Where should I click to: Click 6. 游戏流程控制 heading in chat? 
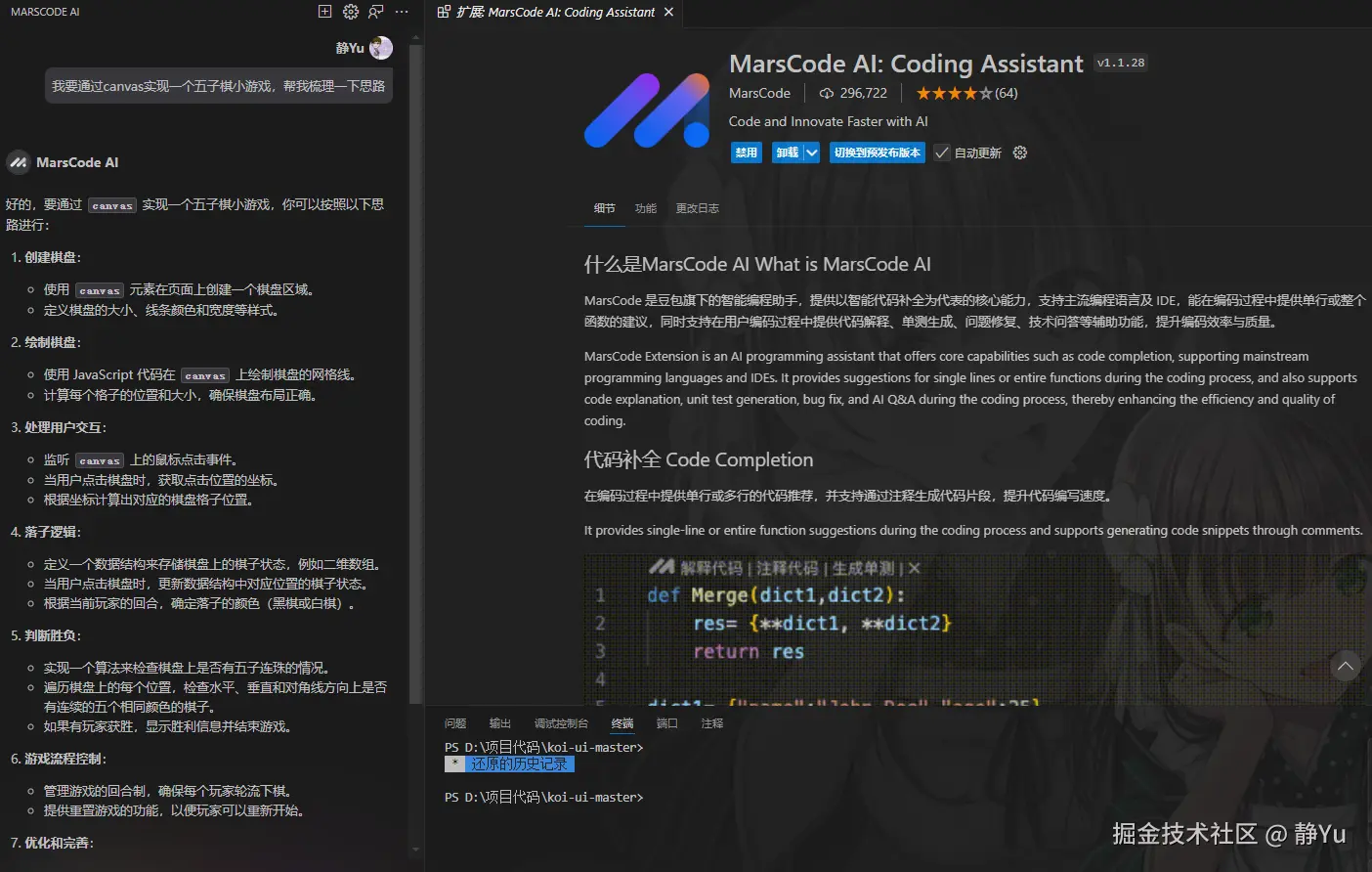click(x=59, y=759)
